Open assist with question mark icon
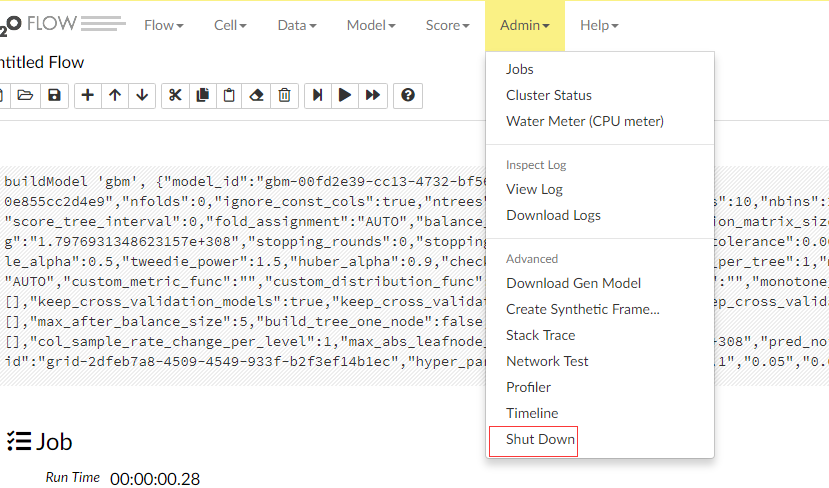Viewport: 829px width, 488px height. coord(408,96)
